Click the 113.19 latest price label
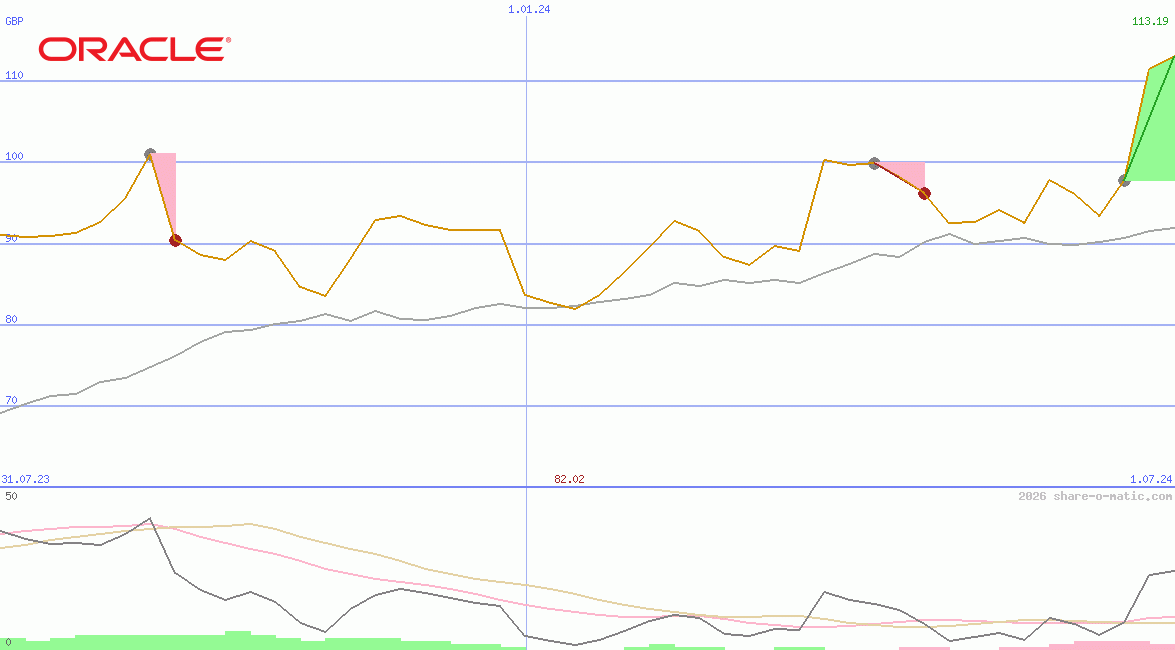This screenshot has width=1175, height=650. click(1150, 21)
